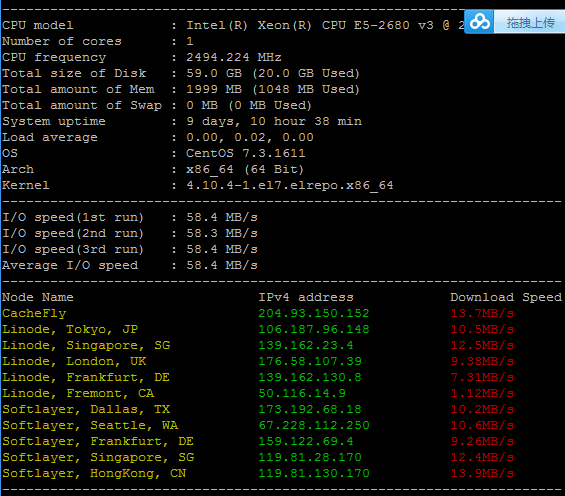Click the I/O speed(2nd run) value 58.3 MB/s
The height and width of the screenshot is (496, 565).
[x=222, y=233]
